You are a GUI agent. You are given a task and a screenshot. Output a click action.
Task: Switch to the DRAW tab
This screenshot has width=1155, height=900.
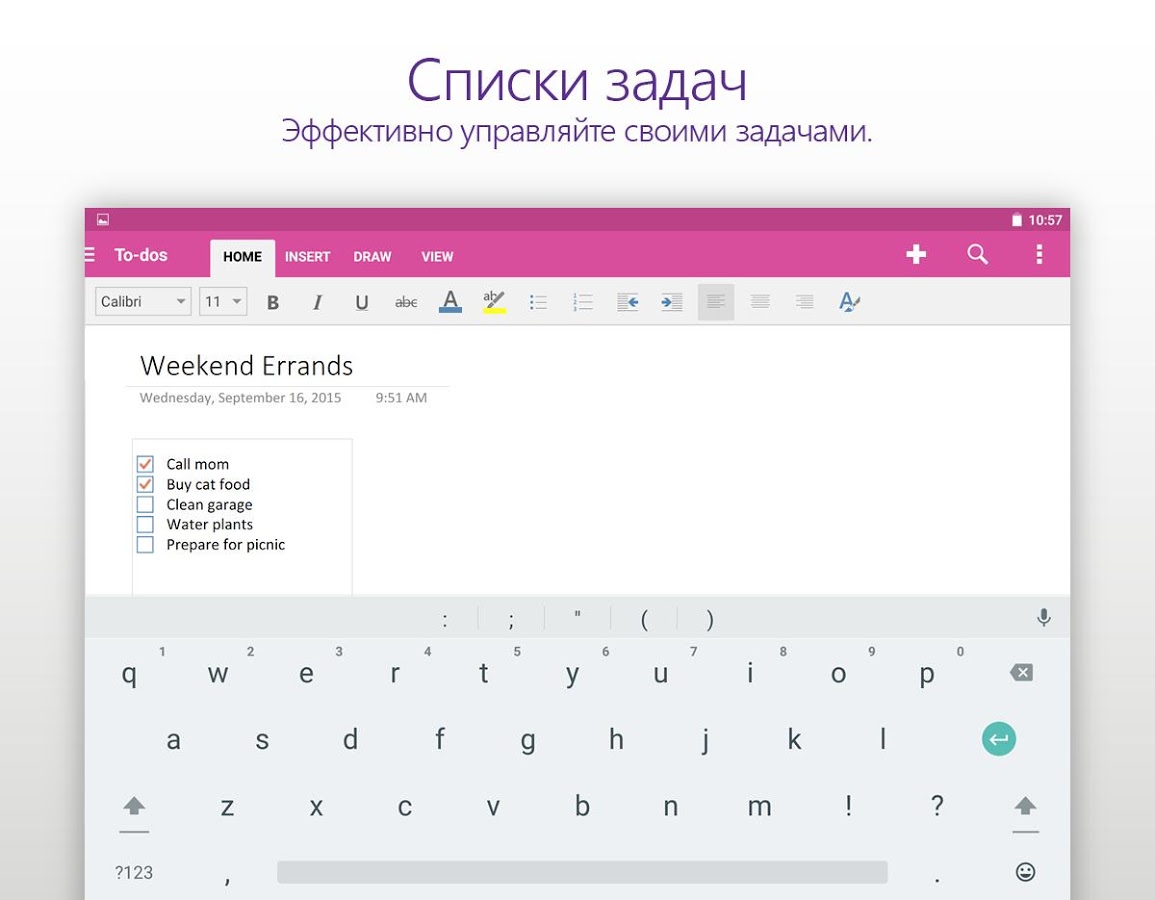click(372, 257)
